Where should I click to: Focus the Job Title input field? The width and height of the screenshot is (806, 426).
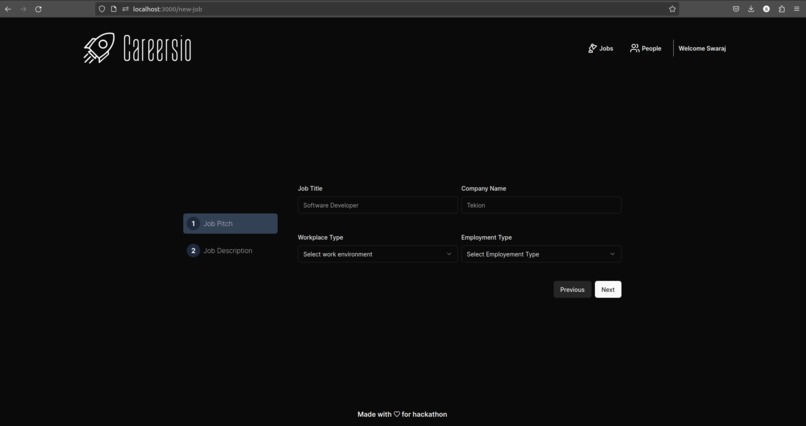tap(377, 205)
